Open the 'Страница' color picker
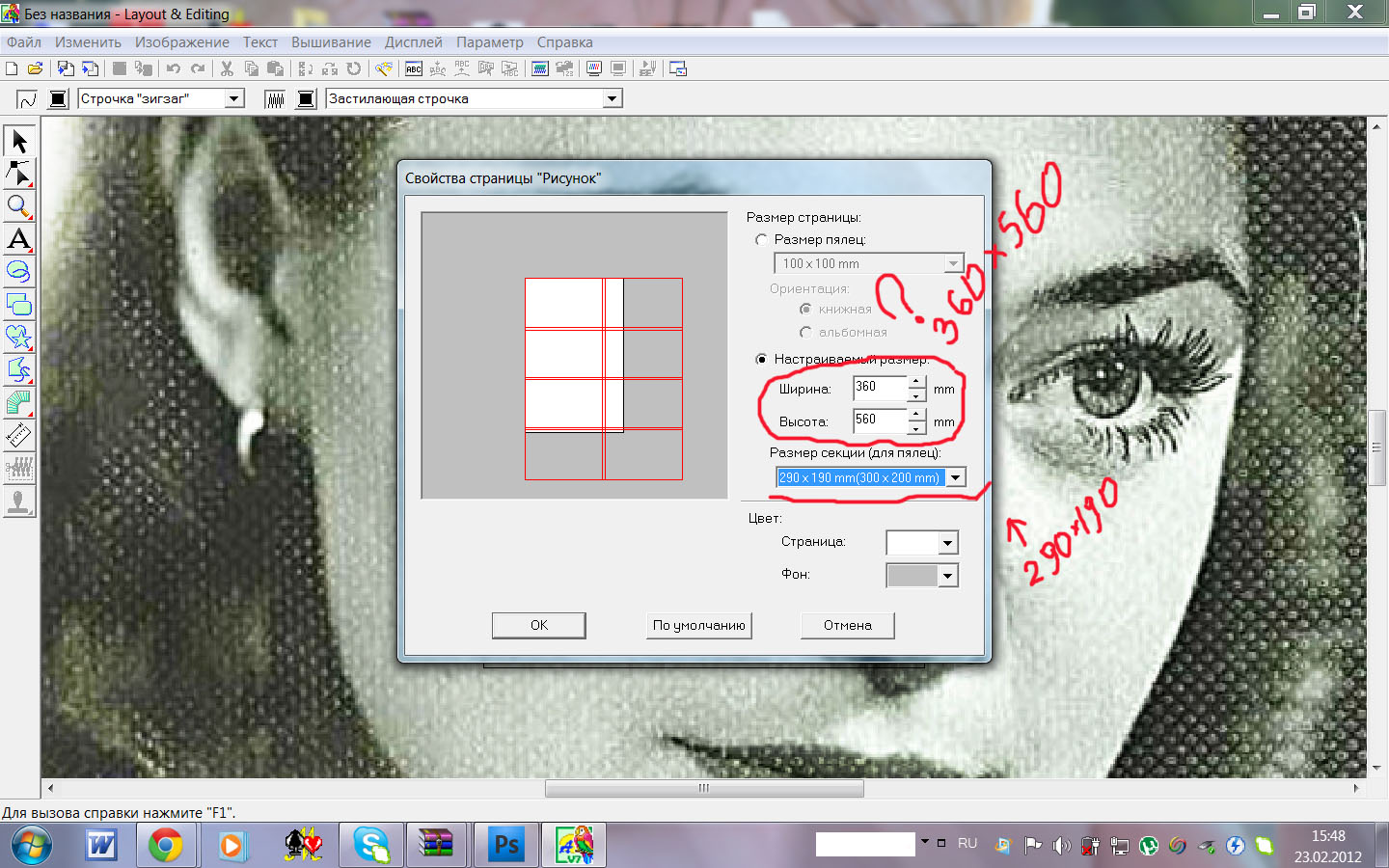 (x=947, y=543)
